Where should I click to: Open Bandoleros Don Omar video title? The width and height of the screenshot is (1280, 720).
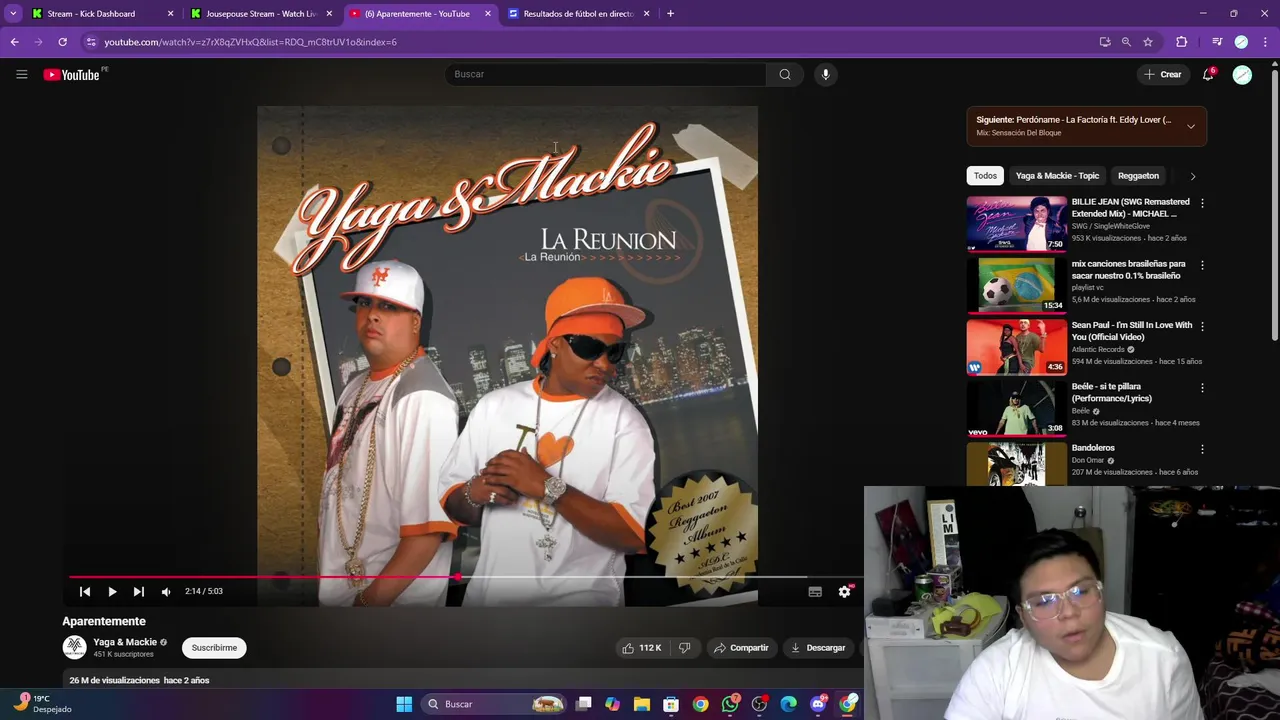(x=1093, y=448)
